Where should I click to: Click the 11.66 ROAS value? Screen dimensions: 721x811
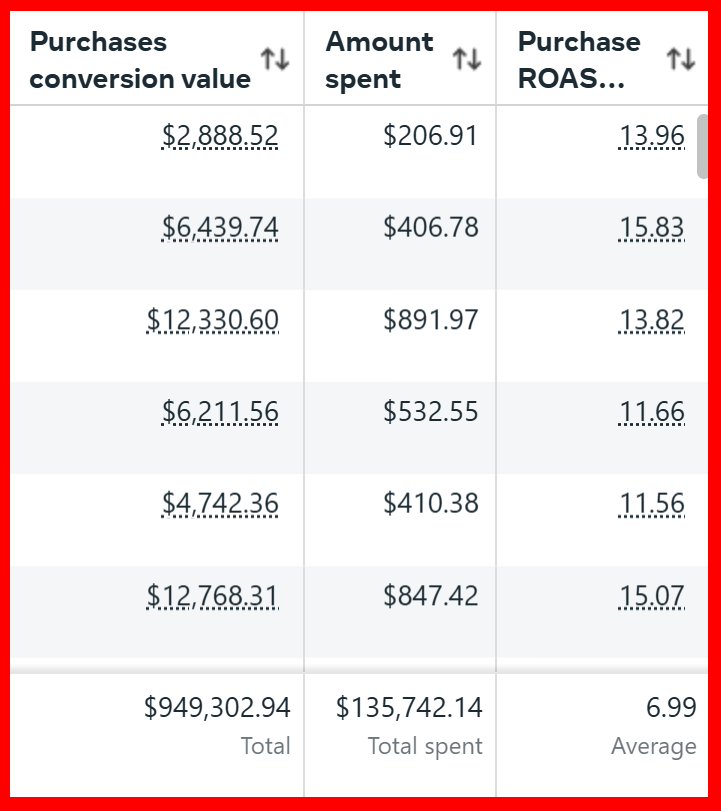click(x=652, y=412)
